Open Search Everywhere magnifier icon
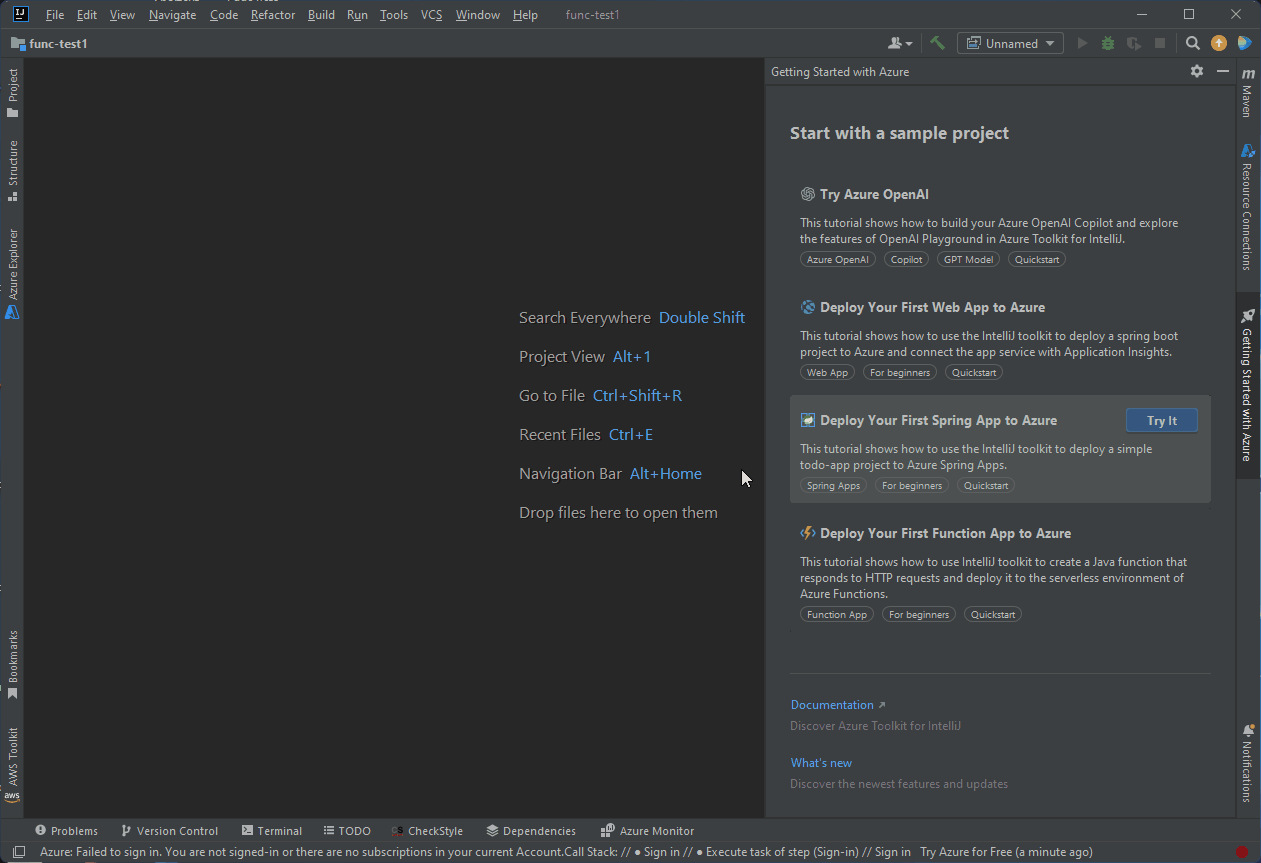Screen dimensions: 1261x863 tap(1192, 43)
